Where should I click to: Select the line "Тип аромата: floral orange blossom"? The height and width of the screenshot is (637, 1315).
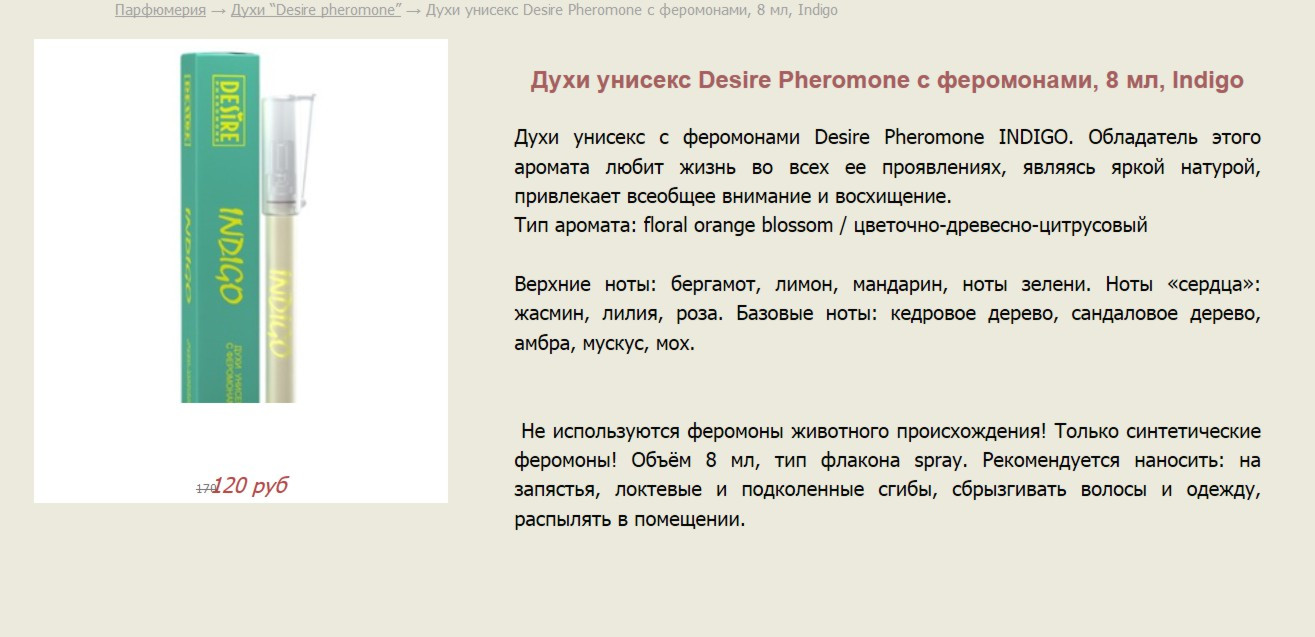(x=831, y=225)
